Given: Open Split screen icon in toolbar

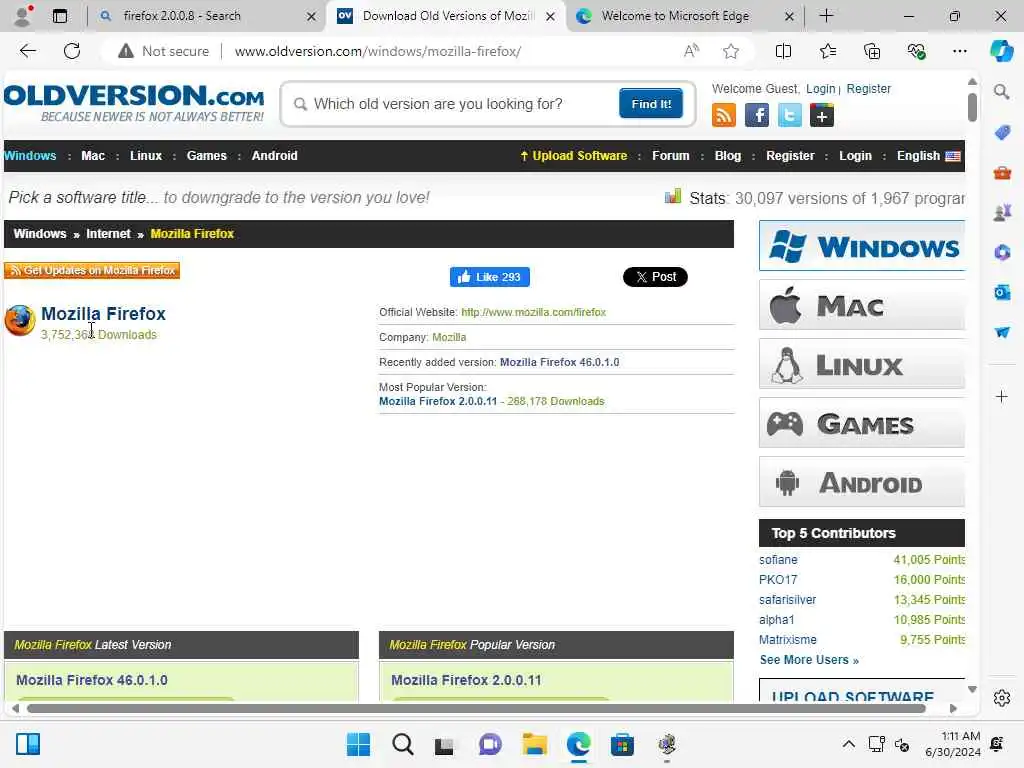Looking at the screenshot, I should point(783,51).
